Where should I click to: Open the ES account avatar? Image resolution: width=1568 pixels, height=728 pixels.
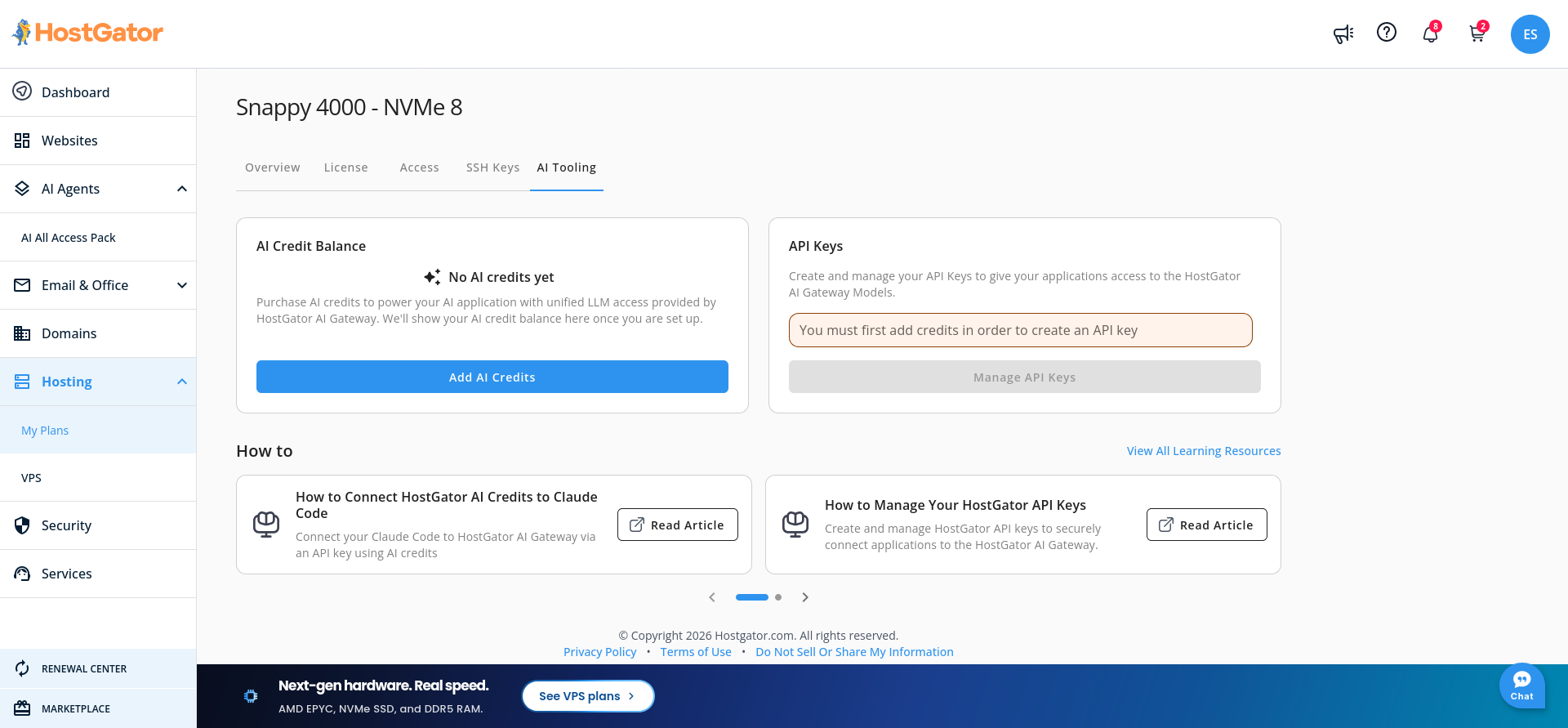coord(1530,34)
